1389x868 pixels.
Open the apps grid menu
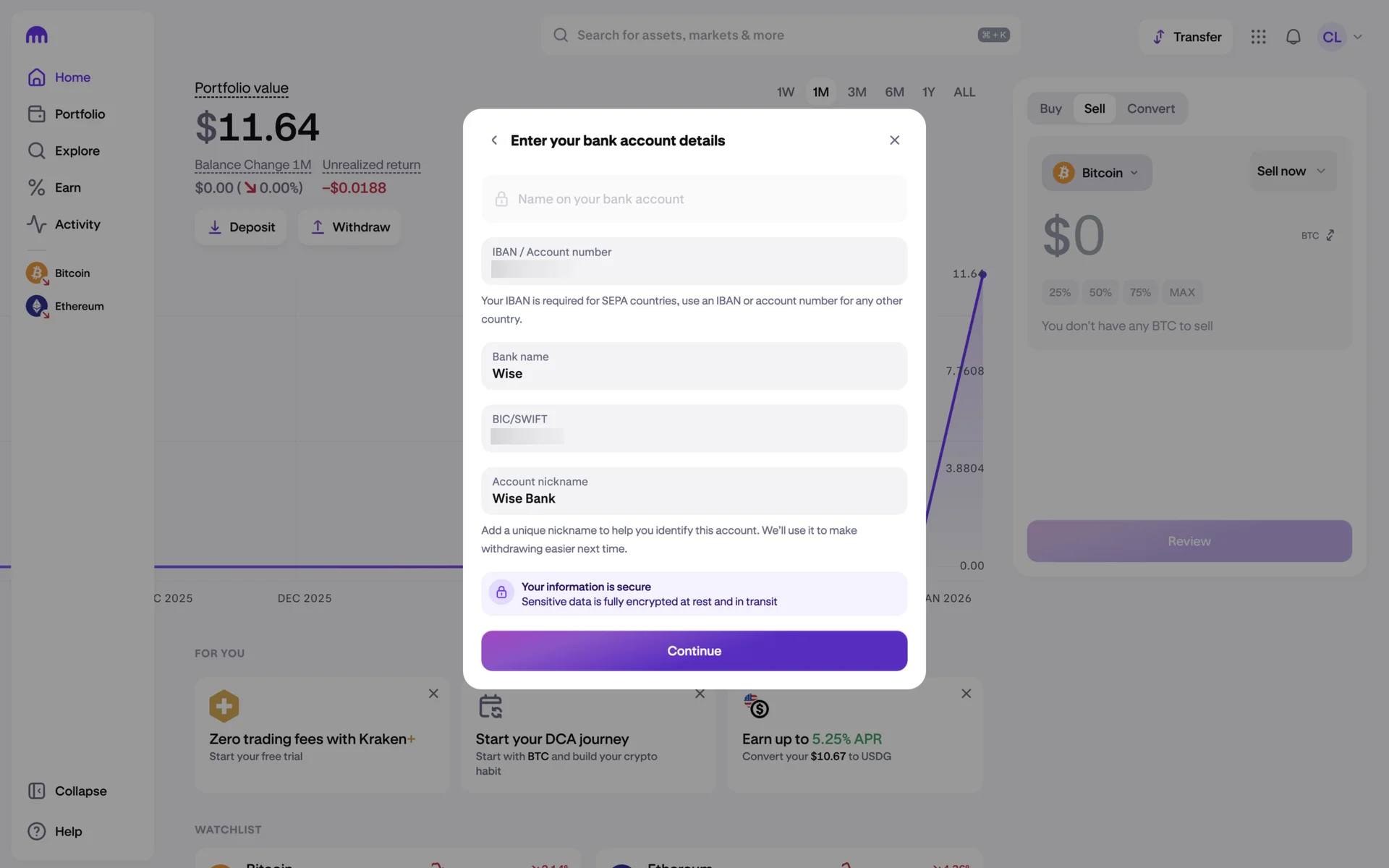(1258, 37)
